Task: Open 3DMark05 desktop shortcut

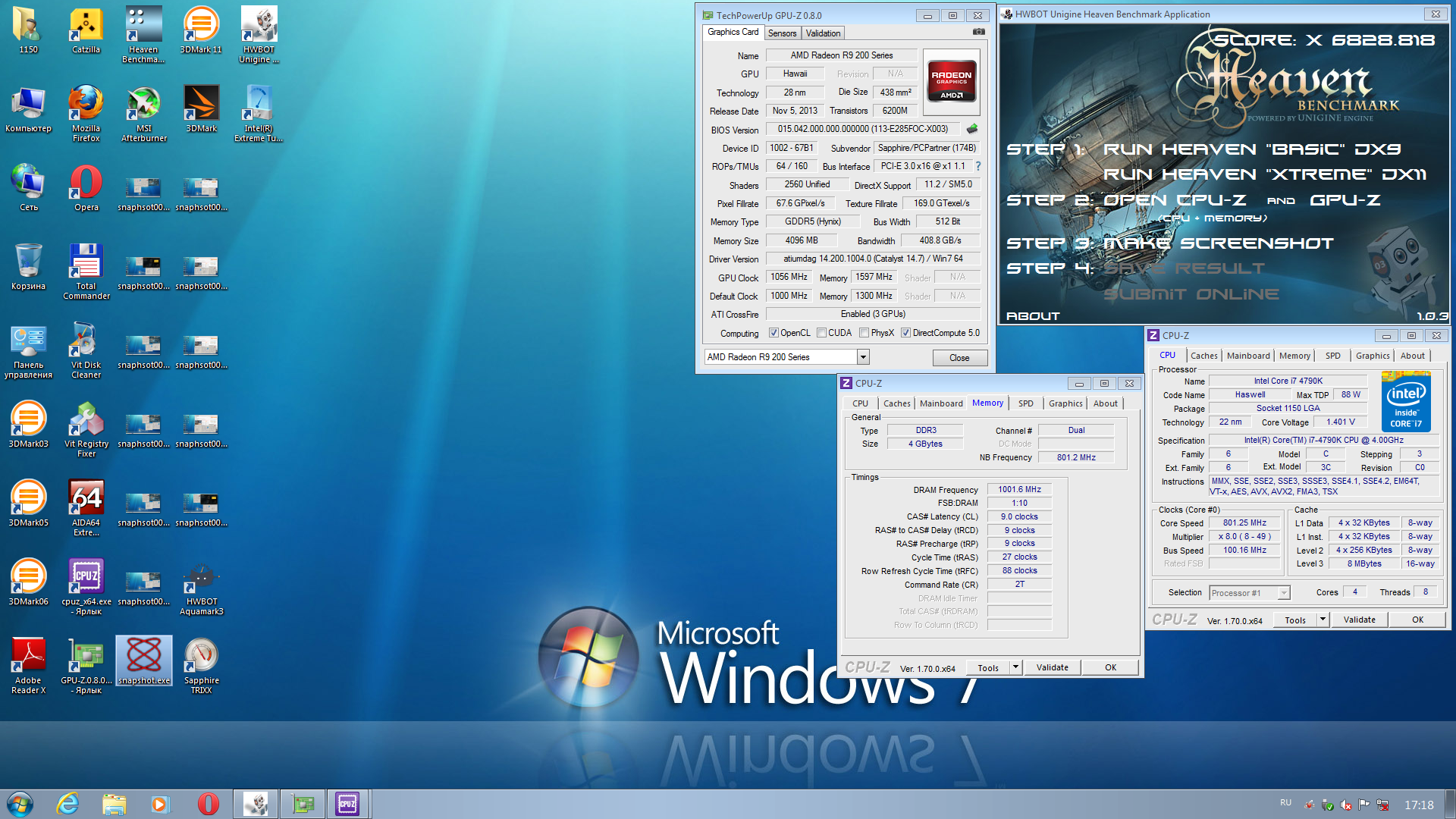Action: click(28, 504)
